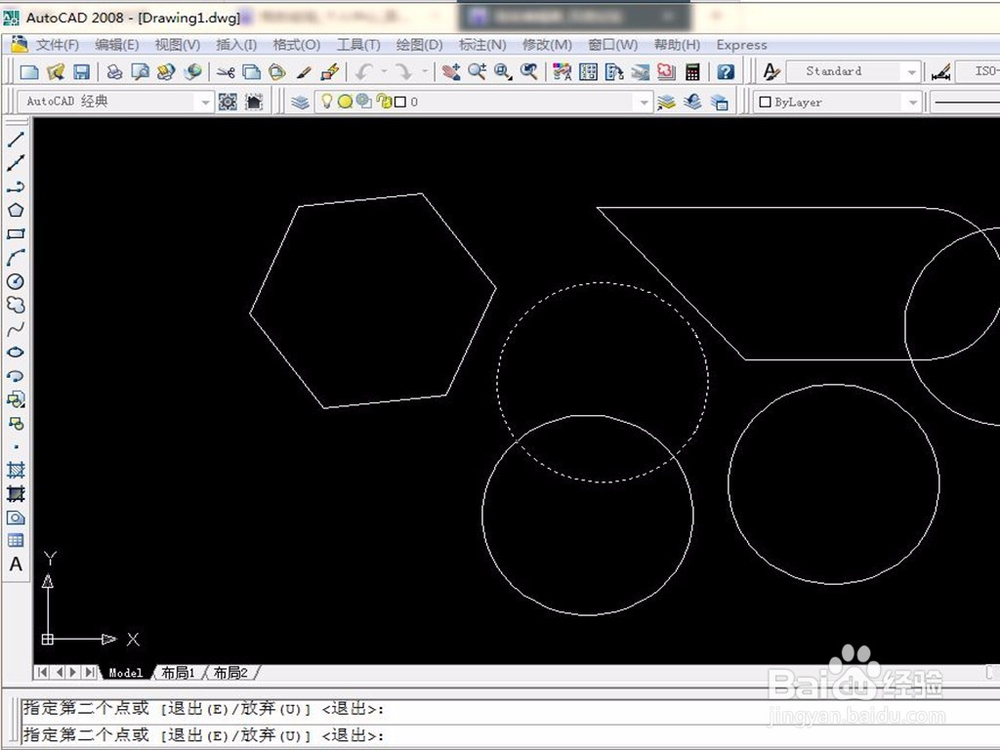Select the Region tool
This screenshot has width=1000, height=750.
(15, 517)
